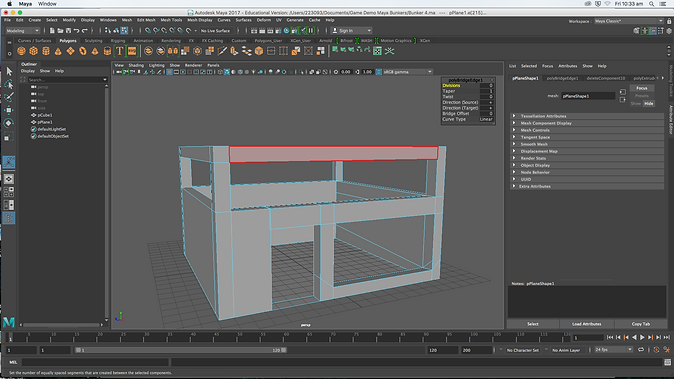Click the New Scene icon

point(52,31)
